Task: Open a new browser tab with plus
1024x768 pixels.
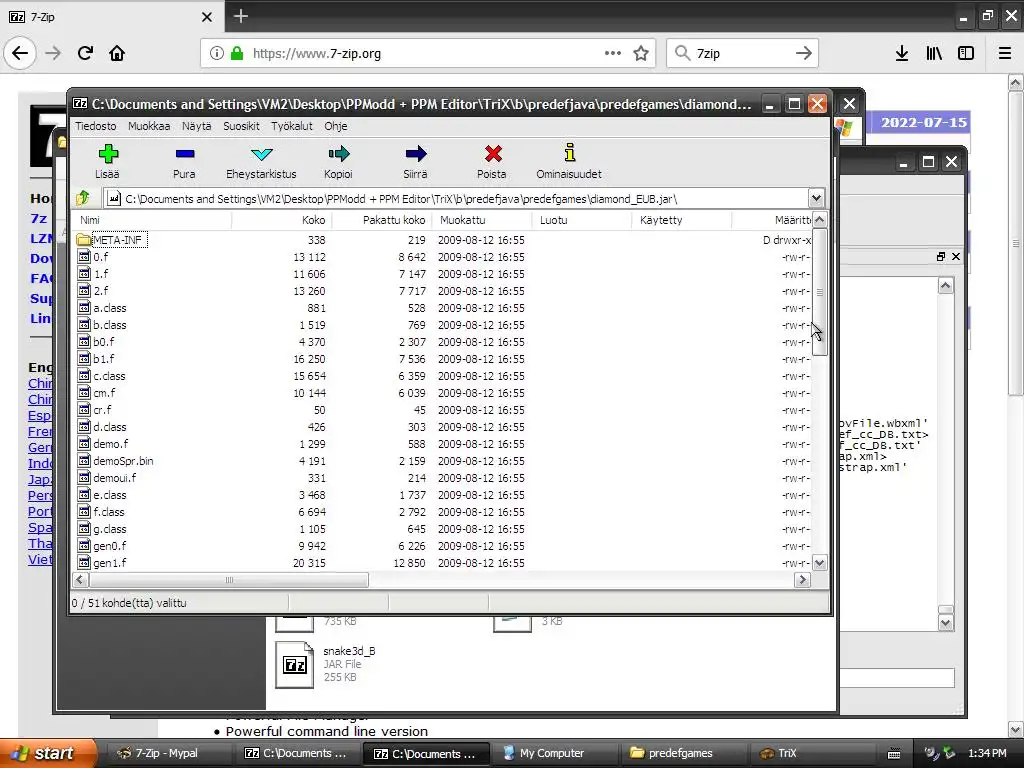Action: click(x=240, y=16)
